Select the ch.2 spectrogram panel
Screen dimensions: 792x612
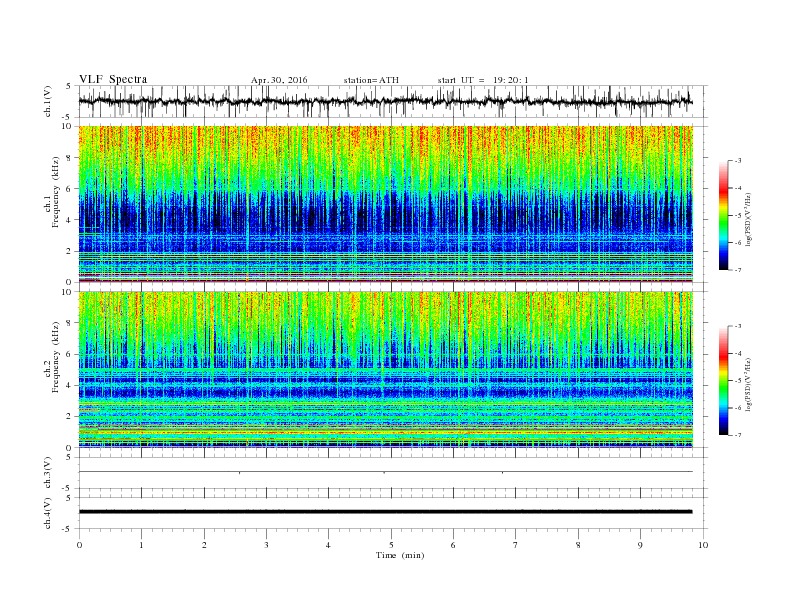coord(386,369)
